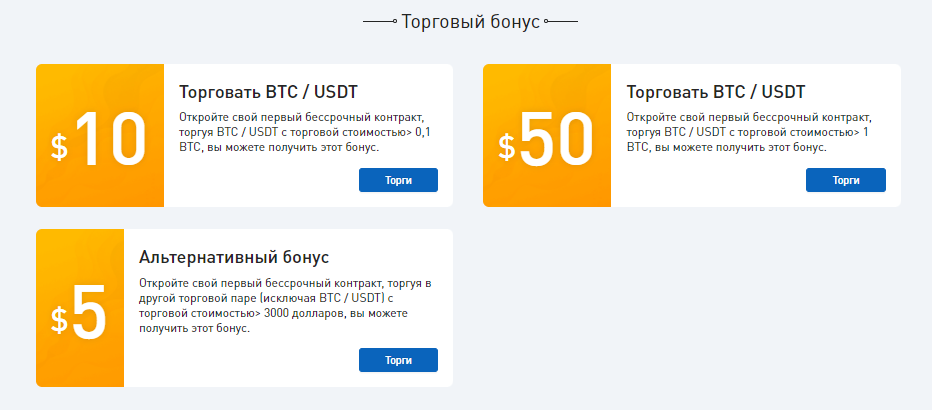932x410 pixels.
Task: Click the empty area right of the Альтернативный бонус card
Action: (x=690, y=308)
